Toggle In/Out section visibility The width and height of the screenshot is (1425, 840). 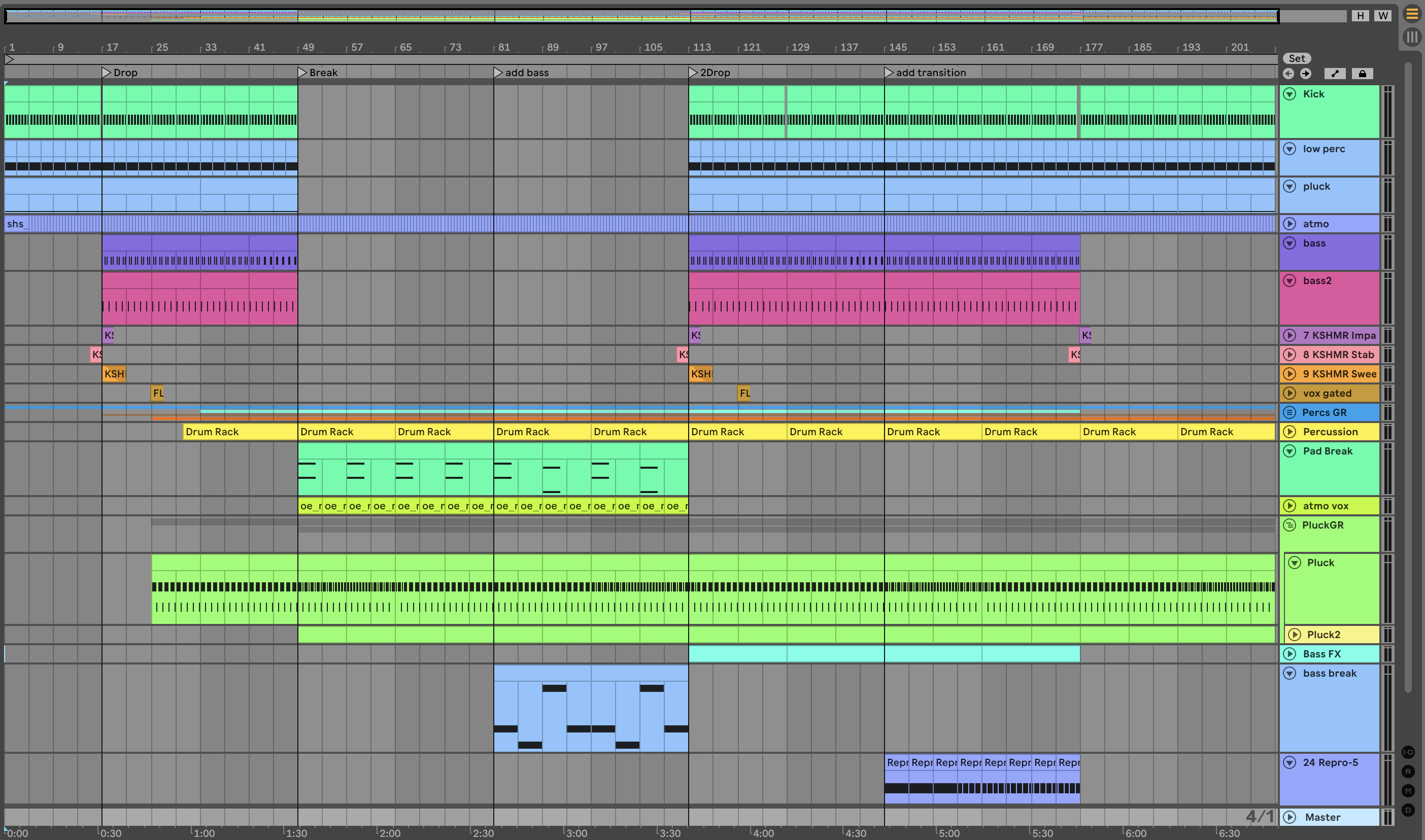1408,752
